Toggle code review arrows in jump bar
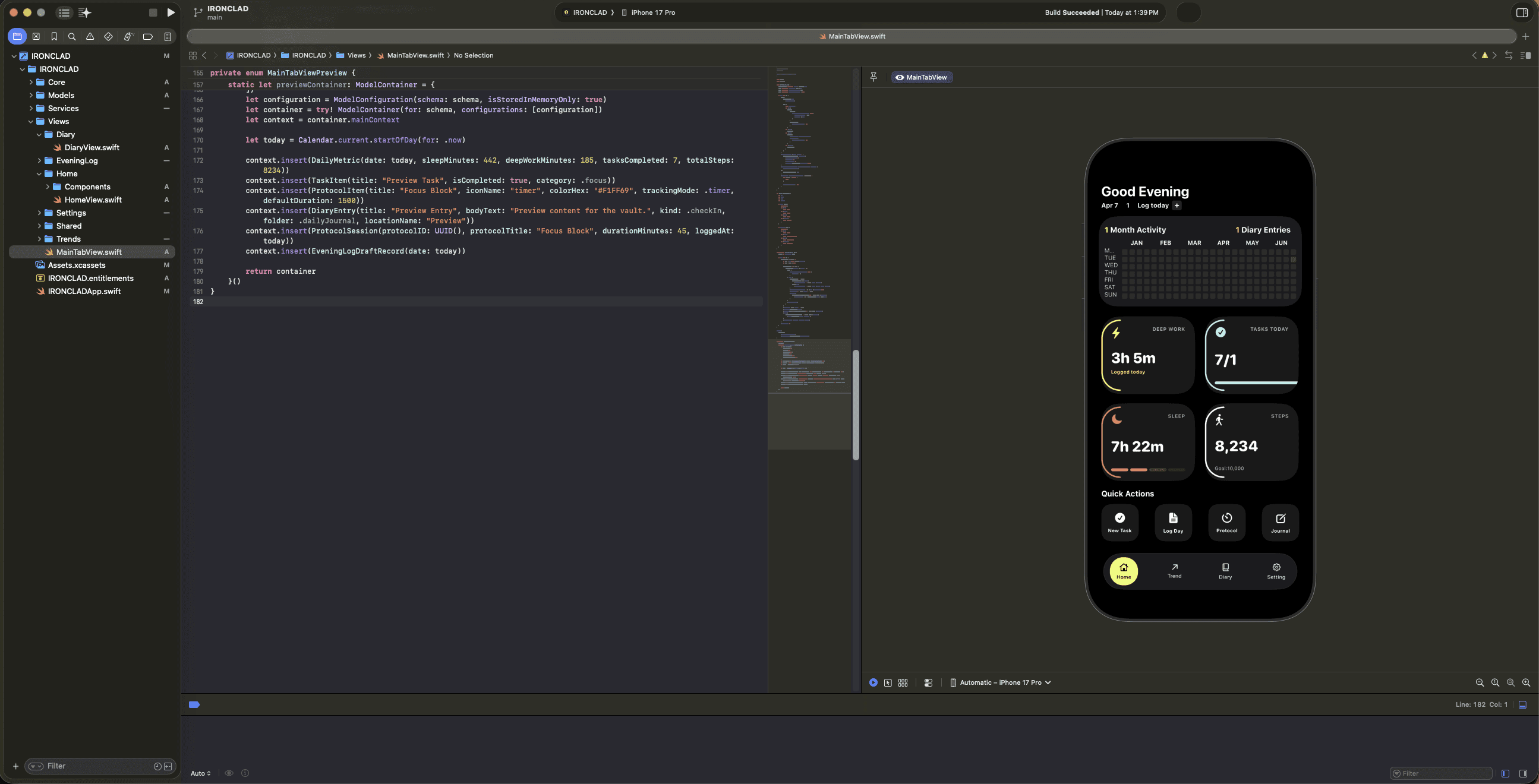Image resolution: width=1539 pixels, height=784 pixels. tap(1509, 55)
